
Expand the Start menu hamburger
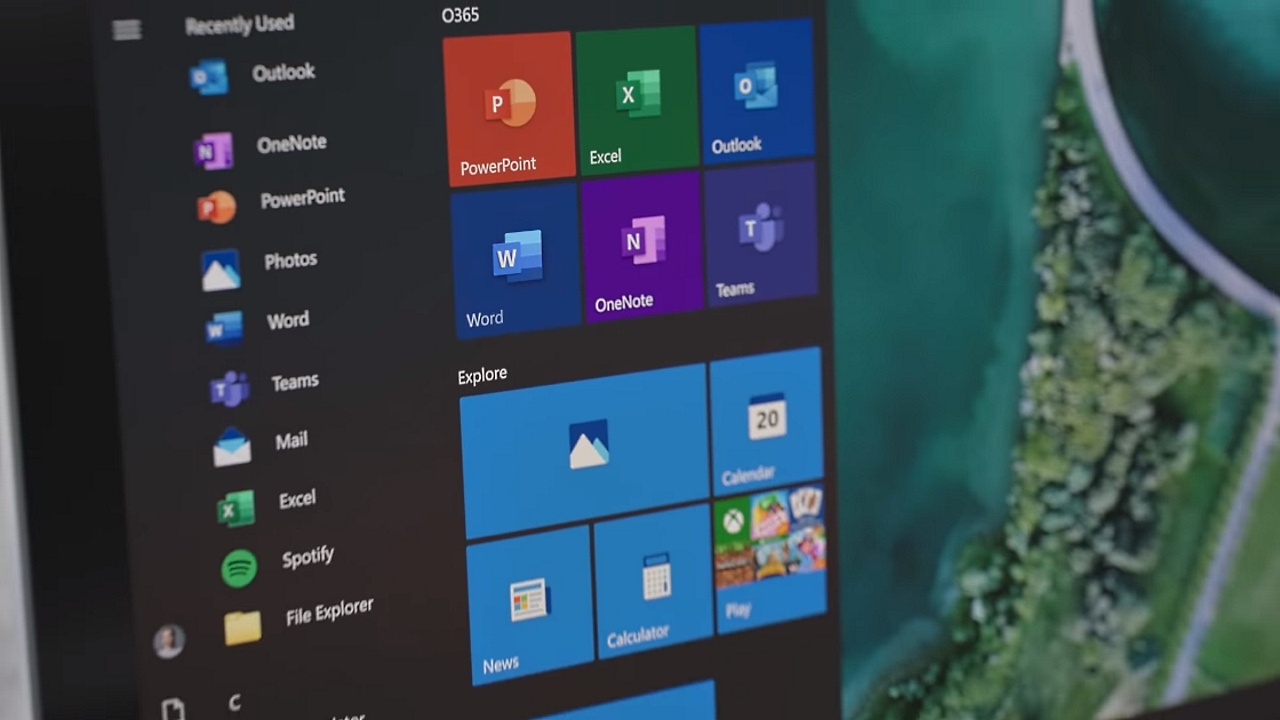pyautogui.click(x=127, y=30)
